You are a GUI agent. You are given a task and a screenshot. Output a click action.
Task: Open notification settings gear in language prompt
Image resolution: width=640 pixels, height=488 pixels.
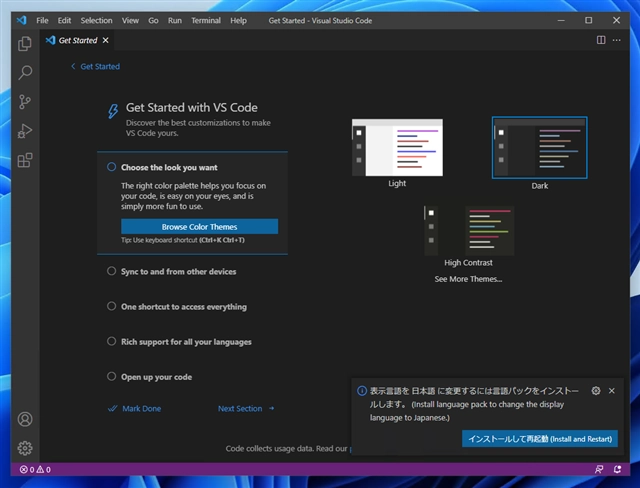596,390
